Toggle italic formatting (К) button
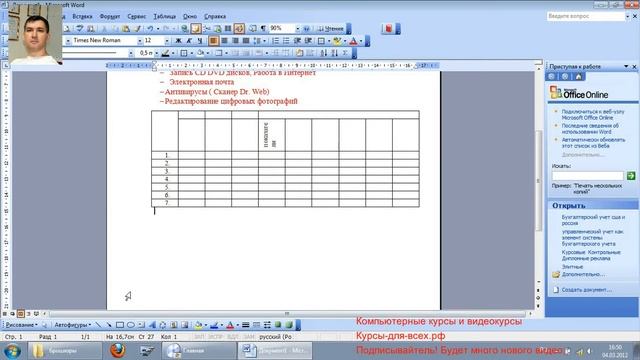Screen dimensions: 640x360 [189, 41]
